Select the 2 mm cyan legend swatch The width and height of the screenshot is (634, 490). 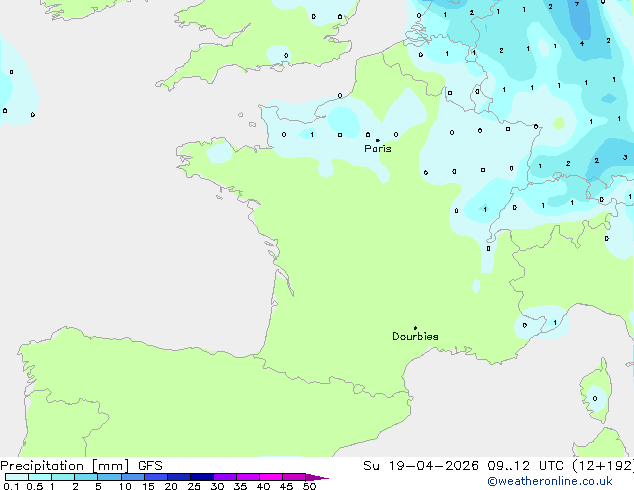click(x=86, y=477)
